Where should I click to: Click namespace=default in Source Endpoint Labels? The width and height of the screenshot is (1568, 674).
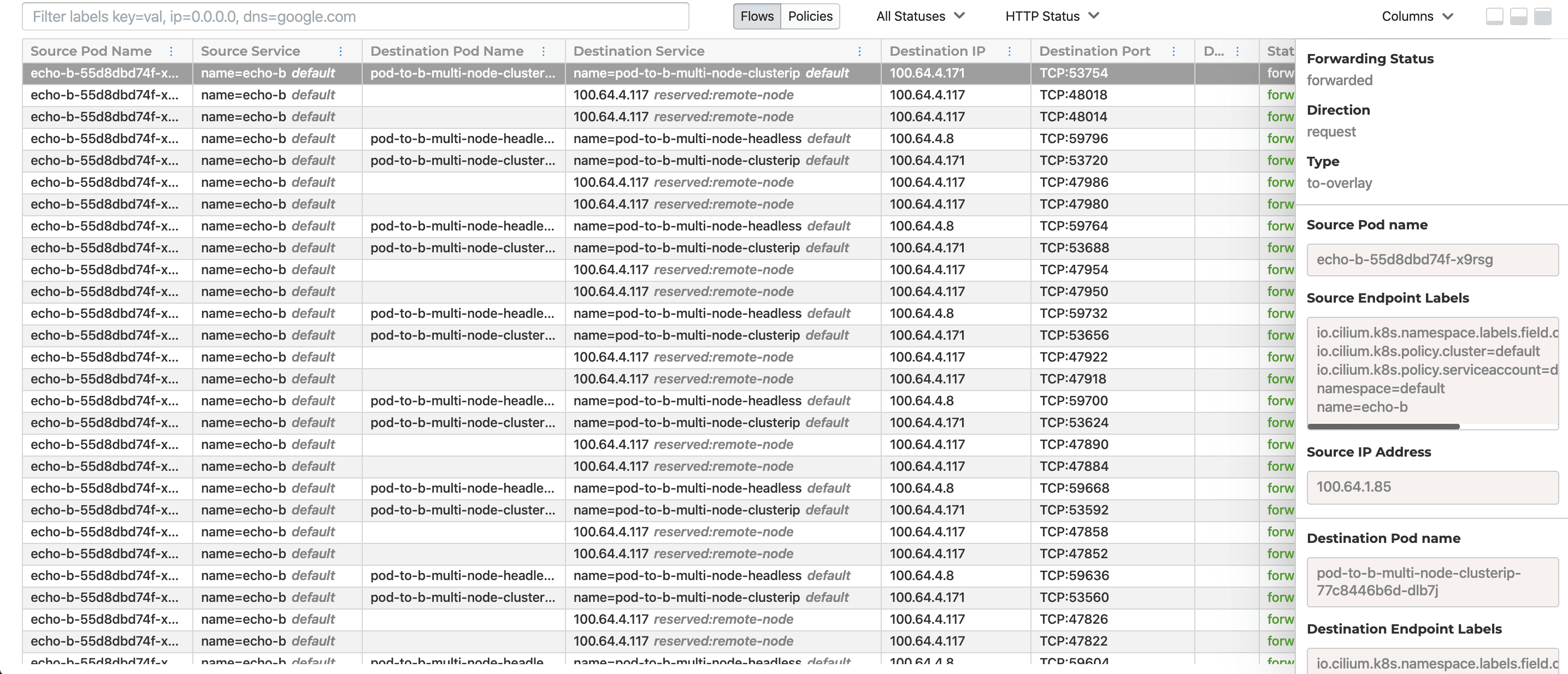[x=1380, y=389]
